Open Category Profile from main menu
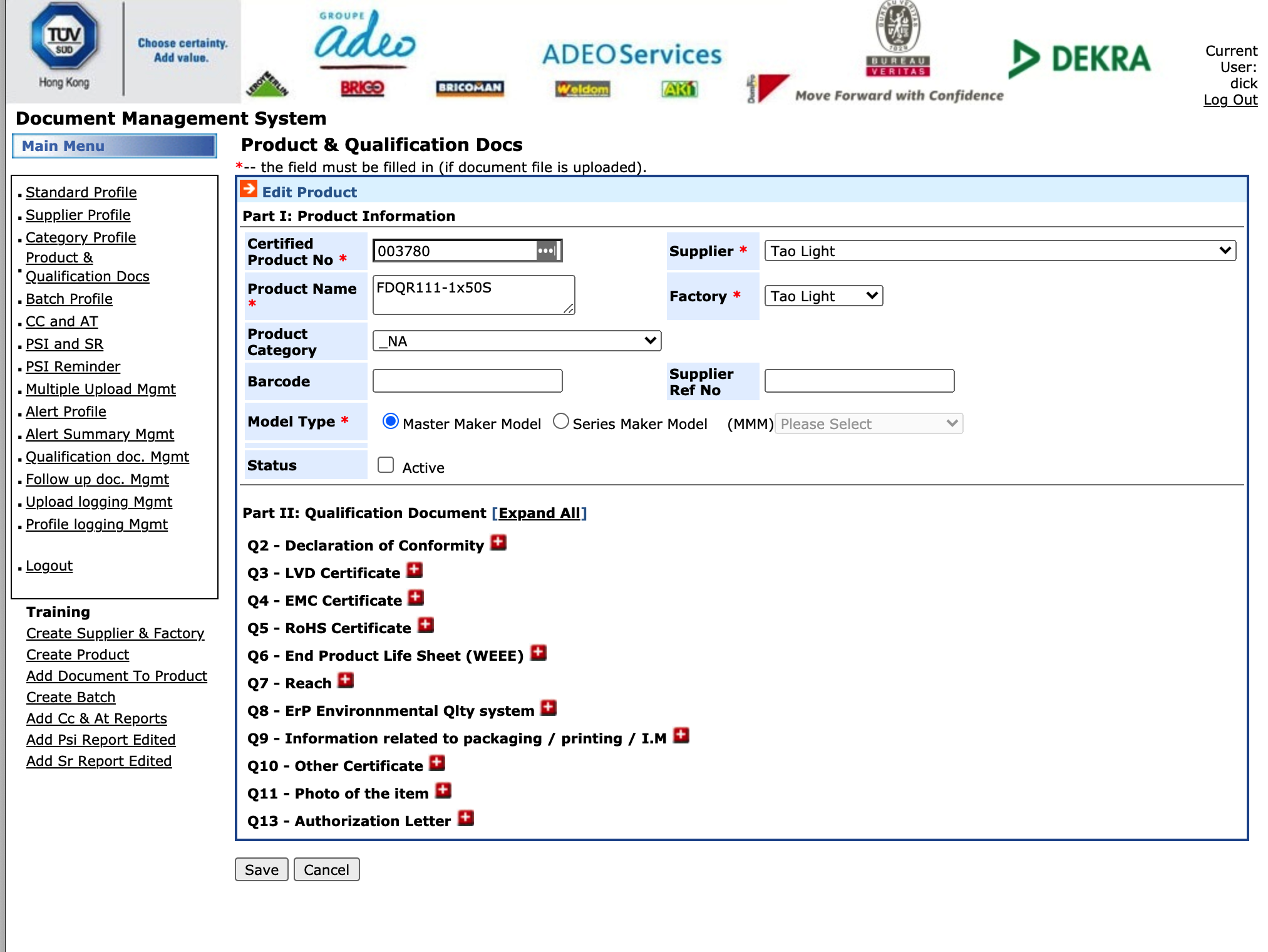The image size is (1268, 952). coord(80,237)
